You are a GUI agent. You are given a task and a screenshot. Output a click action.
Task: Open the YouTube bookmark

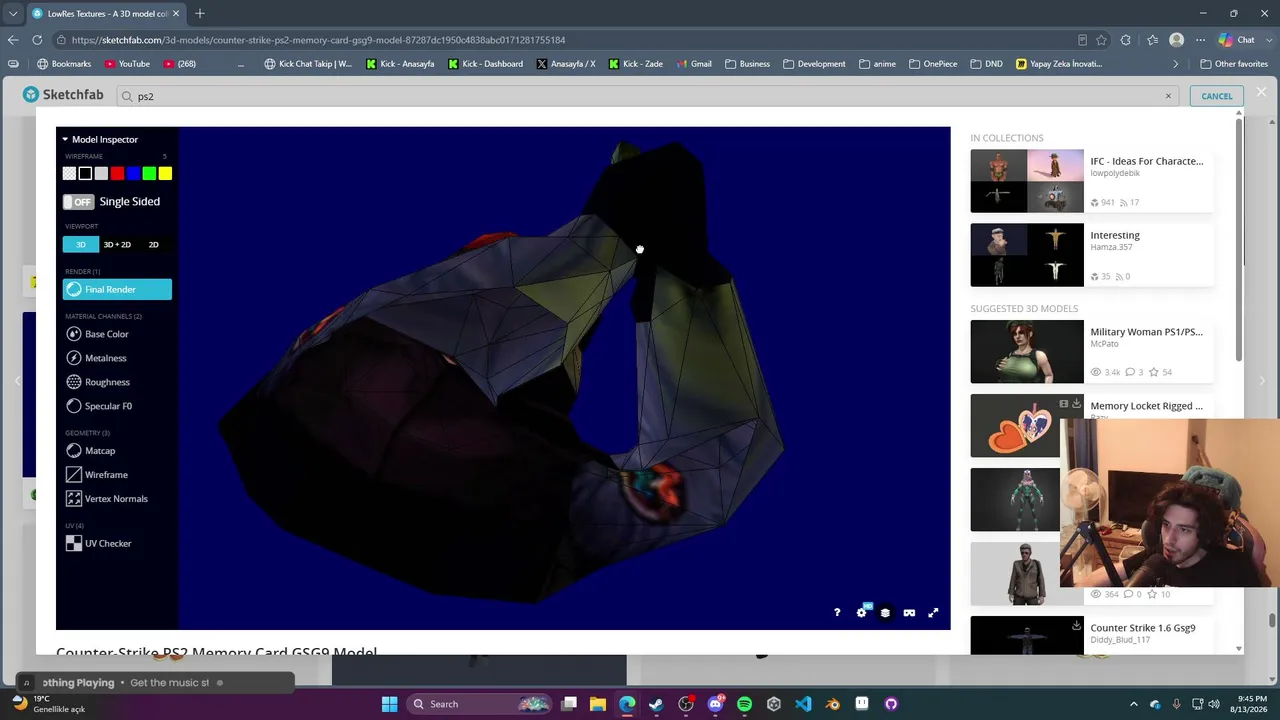pos(127,64)
